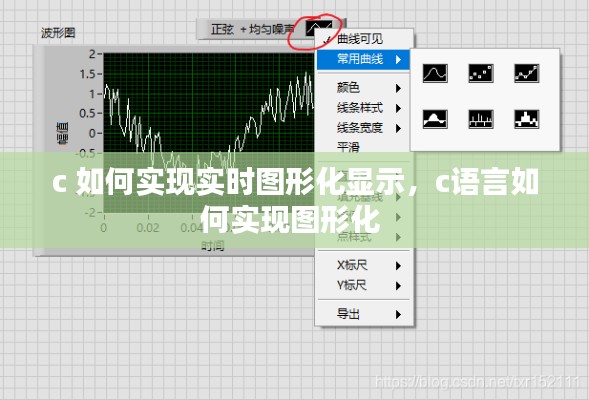Select the filled area plot style icon
Viewport: 589px width, 400px height.
(x=435, y=119)
